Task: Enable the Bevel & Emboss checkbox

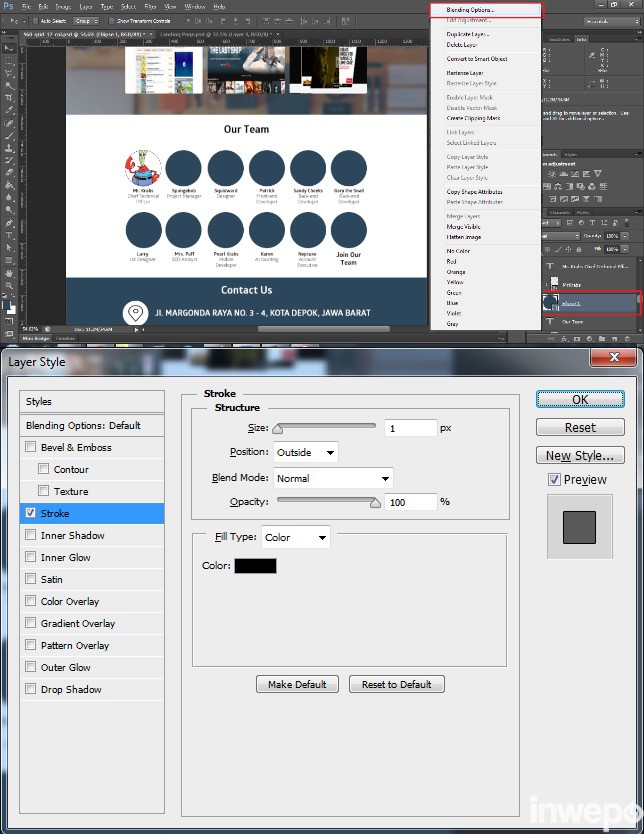Action: pyautogui.click(x=30, y=447)
